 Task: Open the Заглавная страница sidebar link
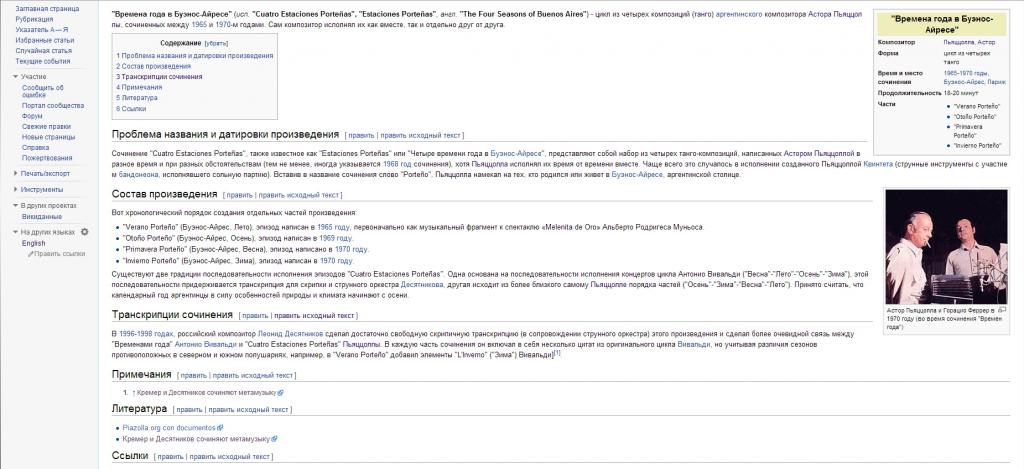coord(43,8)
